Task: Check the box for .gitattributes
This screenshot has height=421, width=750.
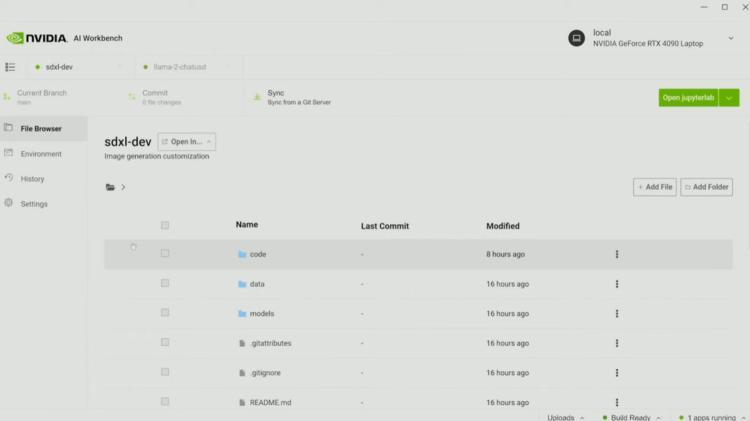Action: (x=165, y=342)
